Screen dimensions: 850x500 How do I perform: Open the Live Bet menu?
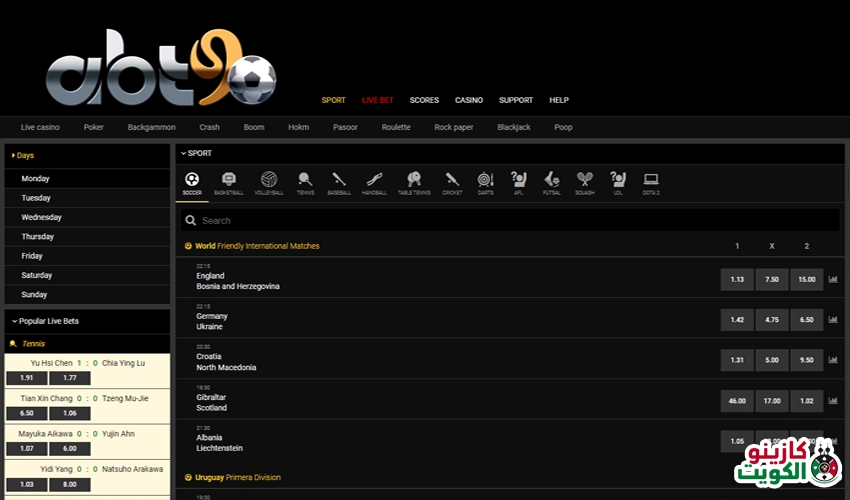377,100
